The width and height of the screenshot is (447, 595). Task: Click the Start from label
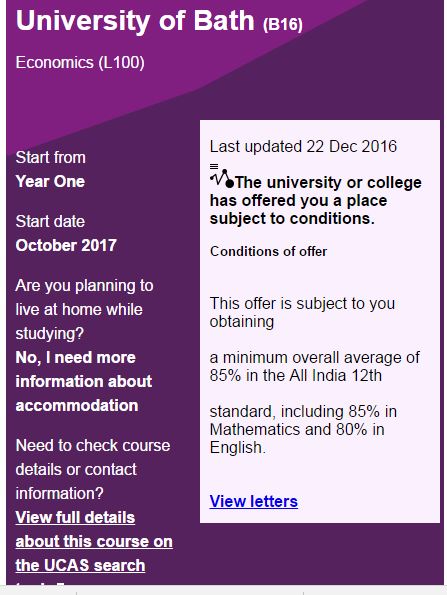[x=50, y=157]
